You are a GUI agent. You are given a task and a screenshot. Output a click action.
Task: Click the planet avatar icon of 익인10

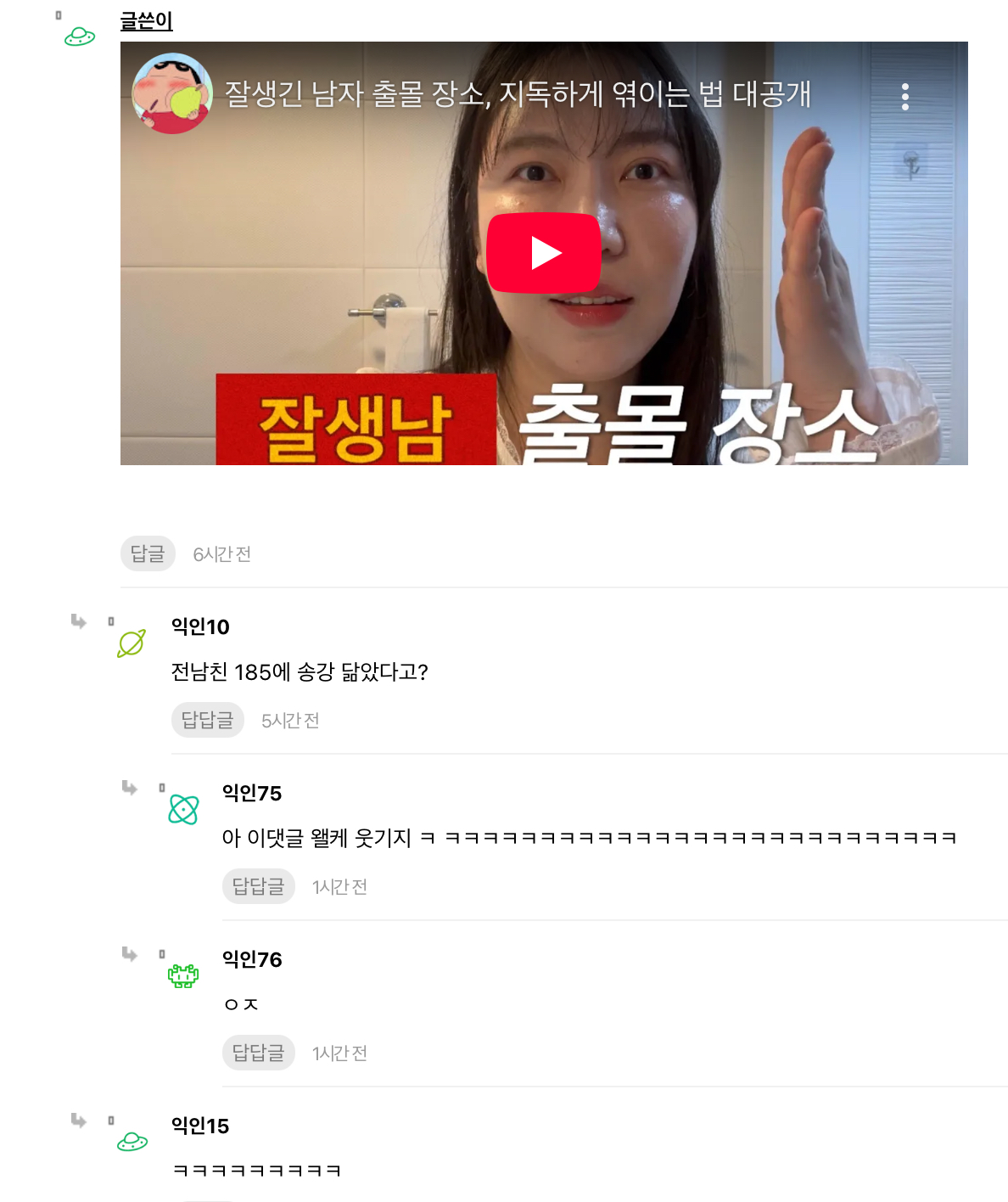[132, 643]
